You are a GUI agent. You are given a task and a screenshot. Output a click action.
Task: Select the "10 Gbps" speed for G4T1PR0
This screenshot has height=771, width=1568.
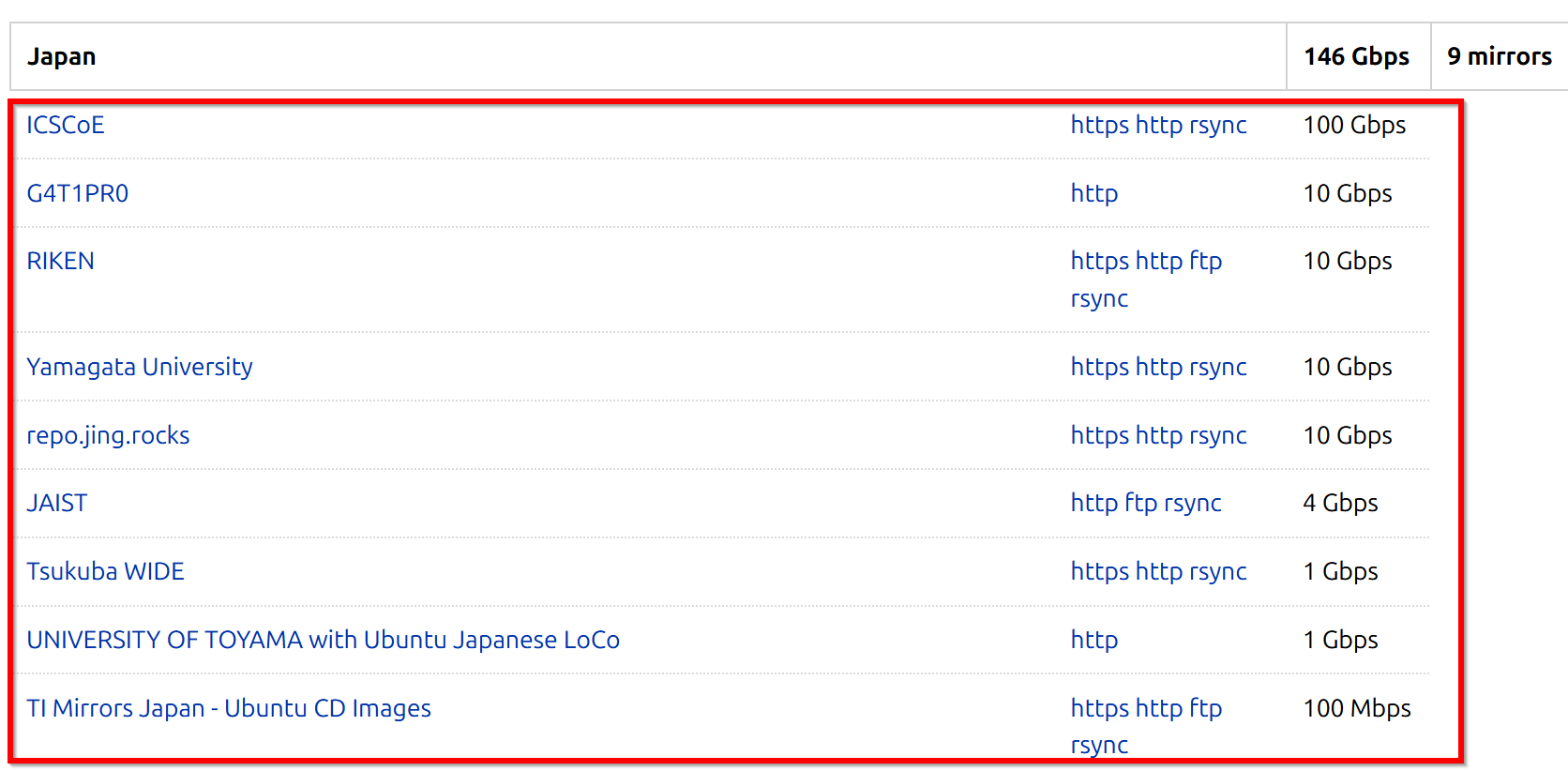[1348, 193]
